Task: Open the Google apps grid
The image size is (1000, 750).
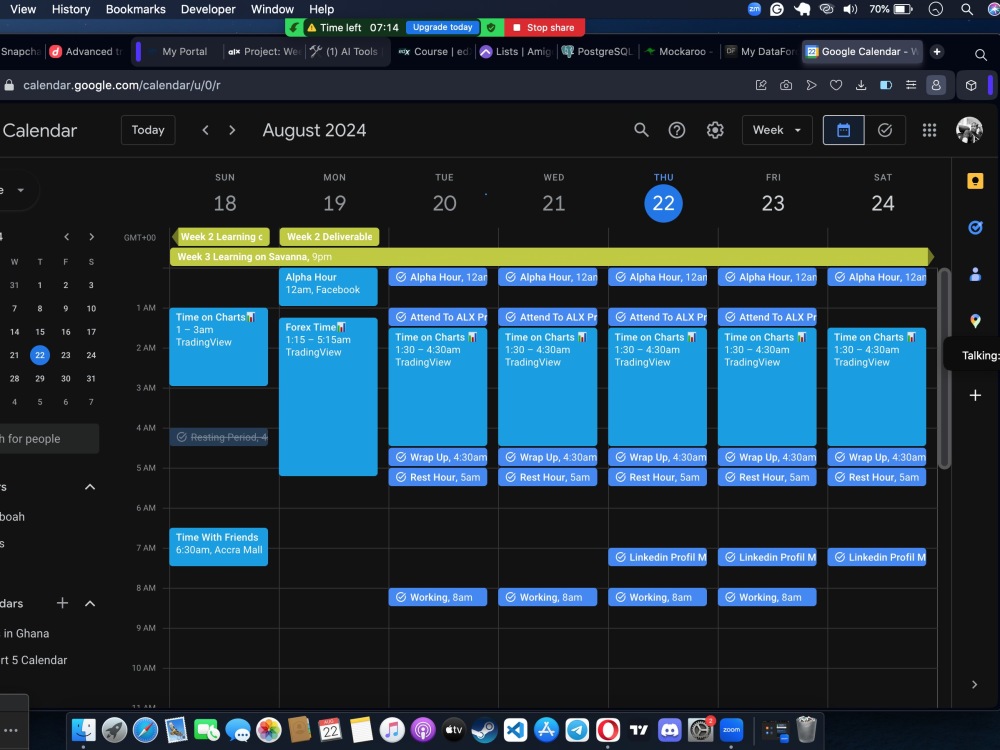Action: [929, 130]
